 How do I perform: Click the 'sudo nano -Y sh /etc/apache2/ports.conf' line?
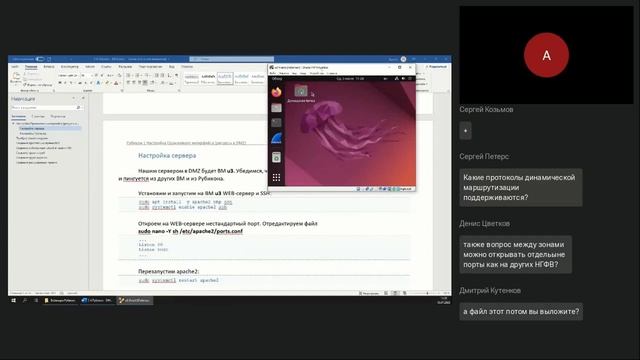click(190, 231)
